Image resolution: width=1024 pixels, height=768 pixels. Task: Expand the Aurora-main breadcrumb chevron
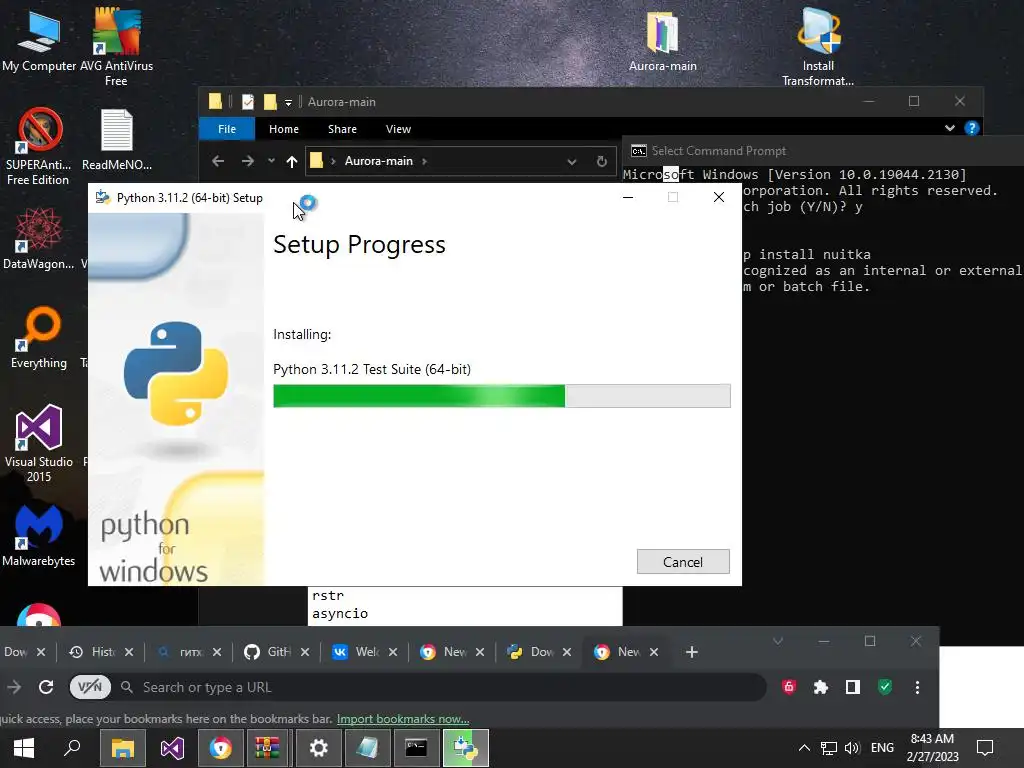(424, 161)
